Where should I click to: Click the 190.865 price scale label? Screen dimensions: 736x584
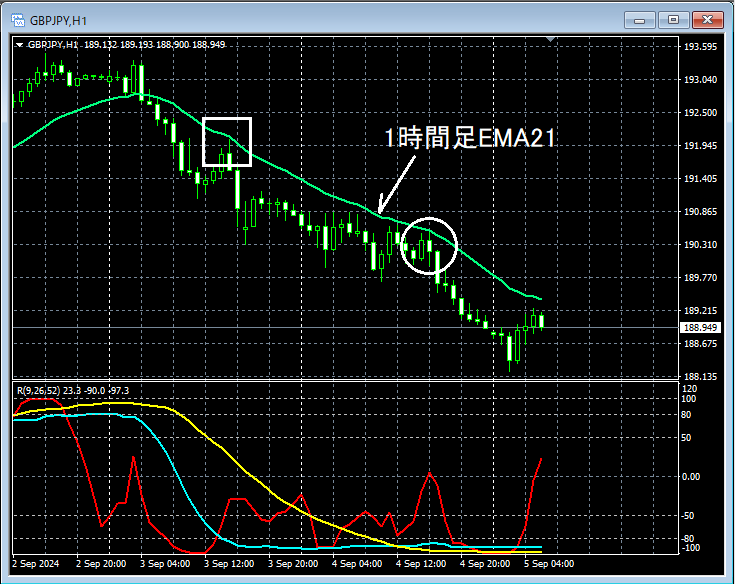coord(700,212)
